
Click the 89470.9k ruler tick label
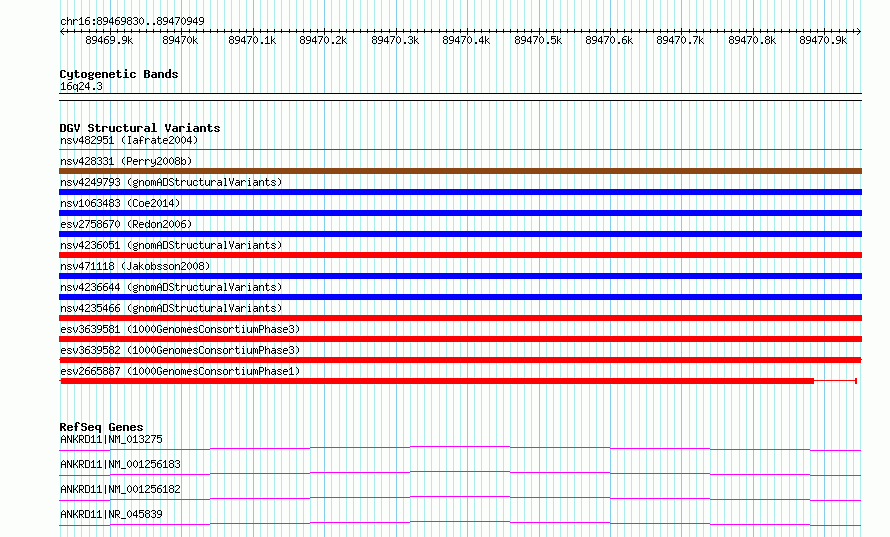tap(823, 40)
